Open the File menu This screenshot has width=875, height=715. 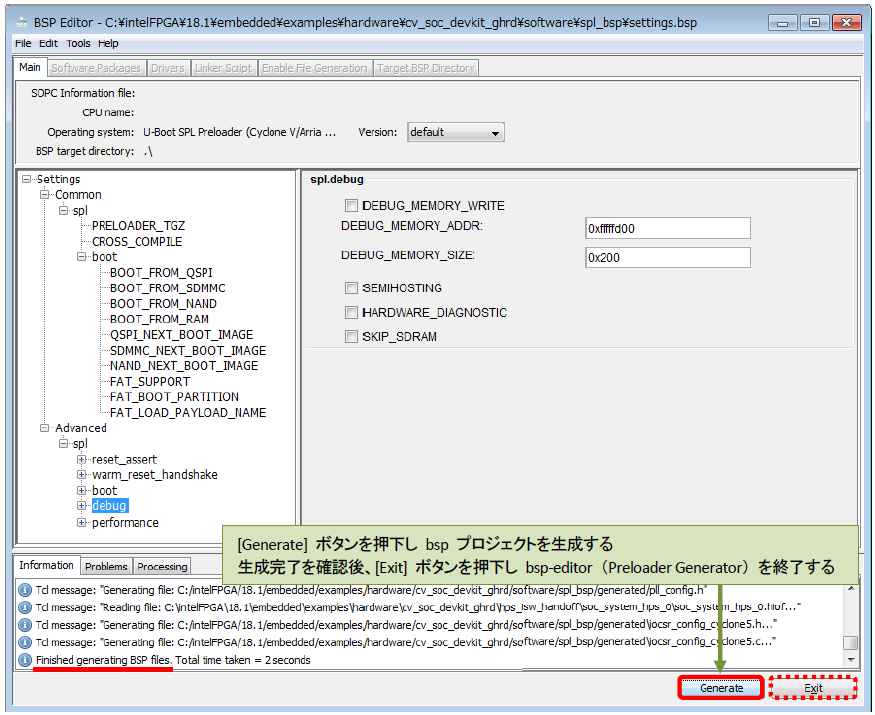pyautogui.click(x=24, y=43)
